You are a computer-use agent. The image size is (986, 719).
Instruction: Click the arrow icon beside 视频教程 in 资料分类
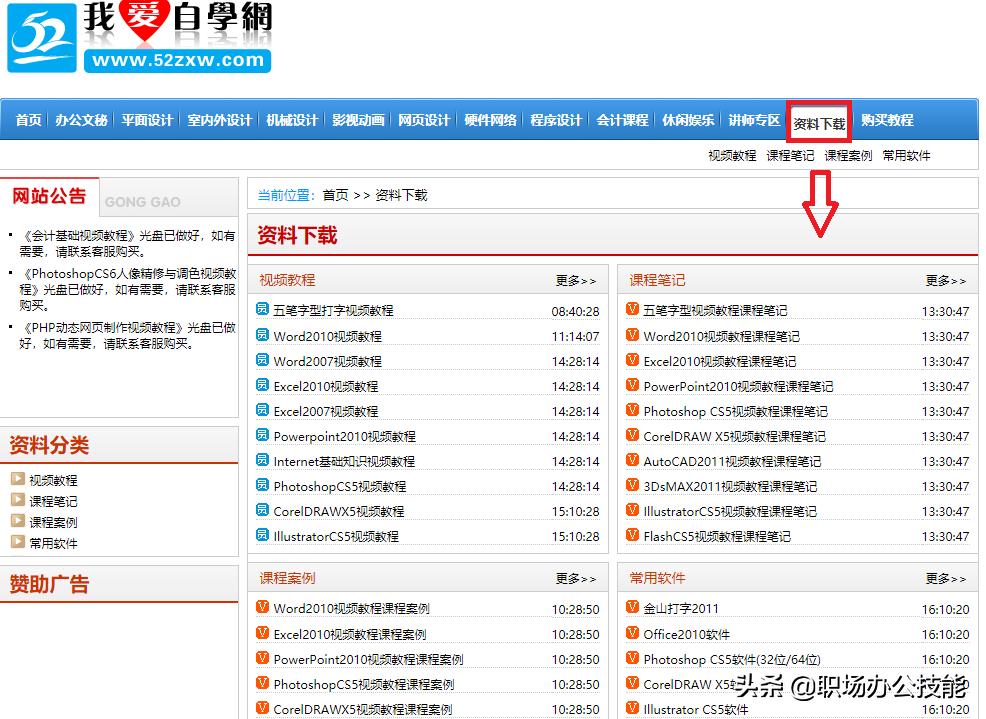point(18,479)
